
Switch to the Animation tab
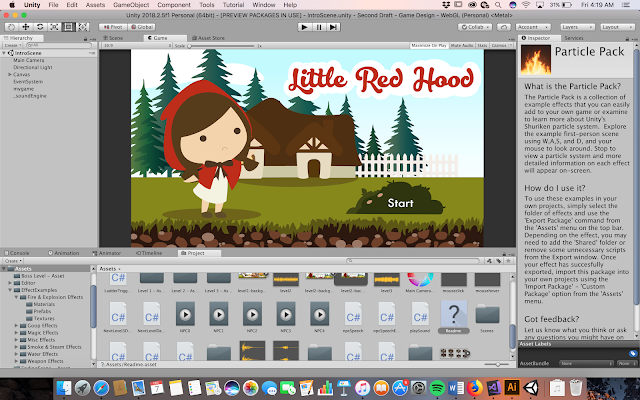click(64, 253)
